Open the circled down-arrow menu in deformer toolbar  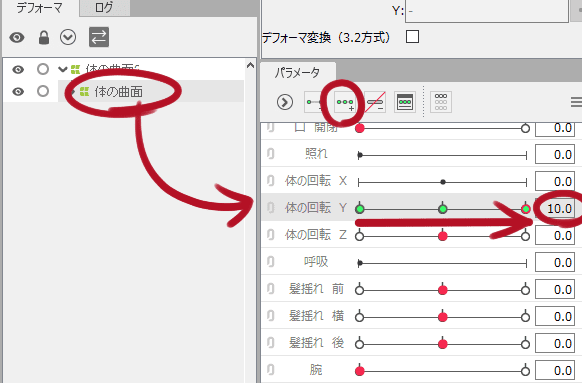point(68,37)
